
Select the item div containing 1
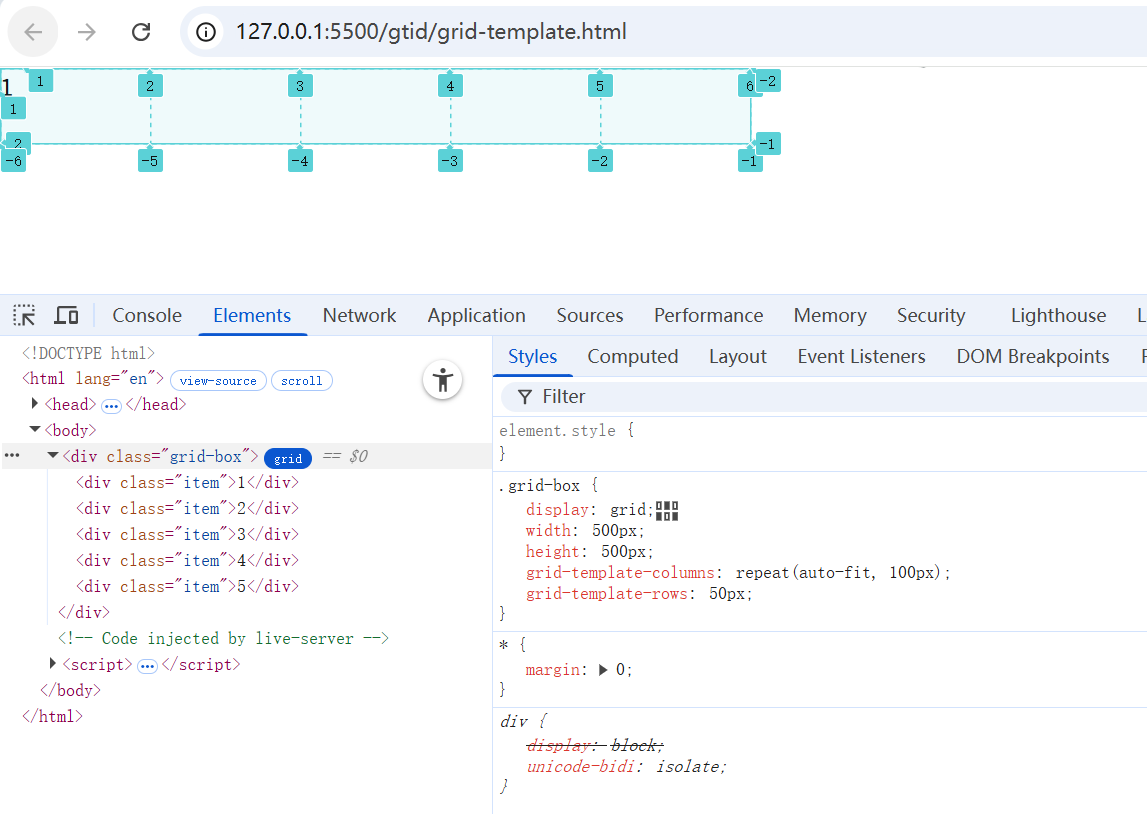pos(188,482)
